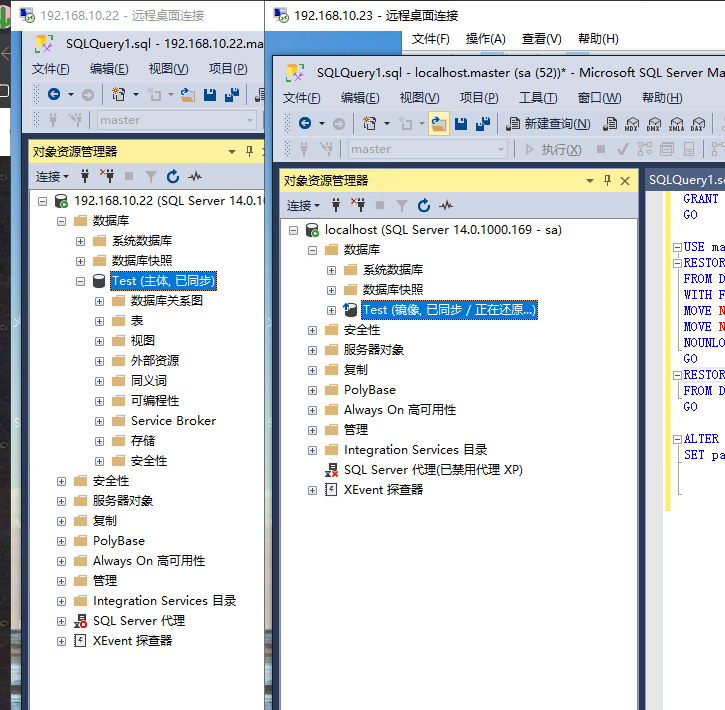Click the DMX query icon in right toolbar
This screenshot has height=710, width=725.
pyautogui.click(x=654, y=124)
